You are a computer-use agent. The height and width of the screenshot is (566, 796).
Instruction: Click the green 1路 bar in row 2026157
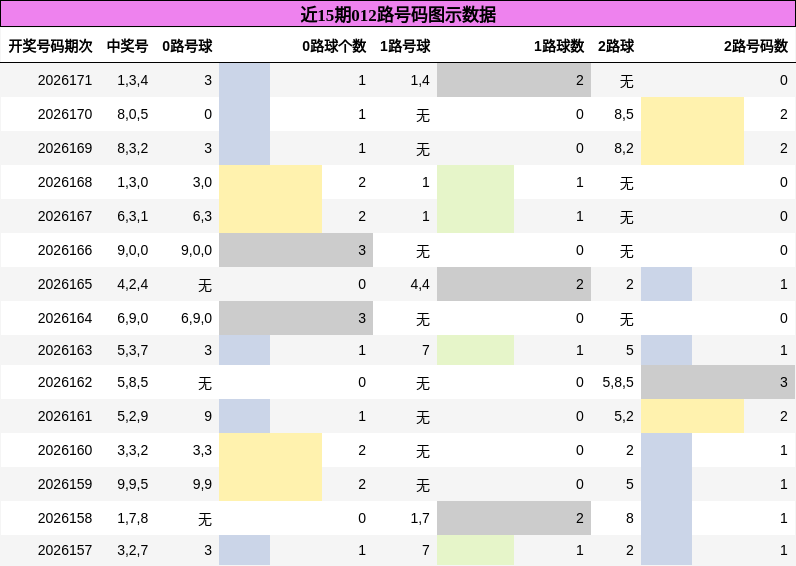click(x=476, y=550)
